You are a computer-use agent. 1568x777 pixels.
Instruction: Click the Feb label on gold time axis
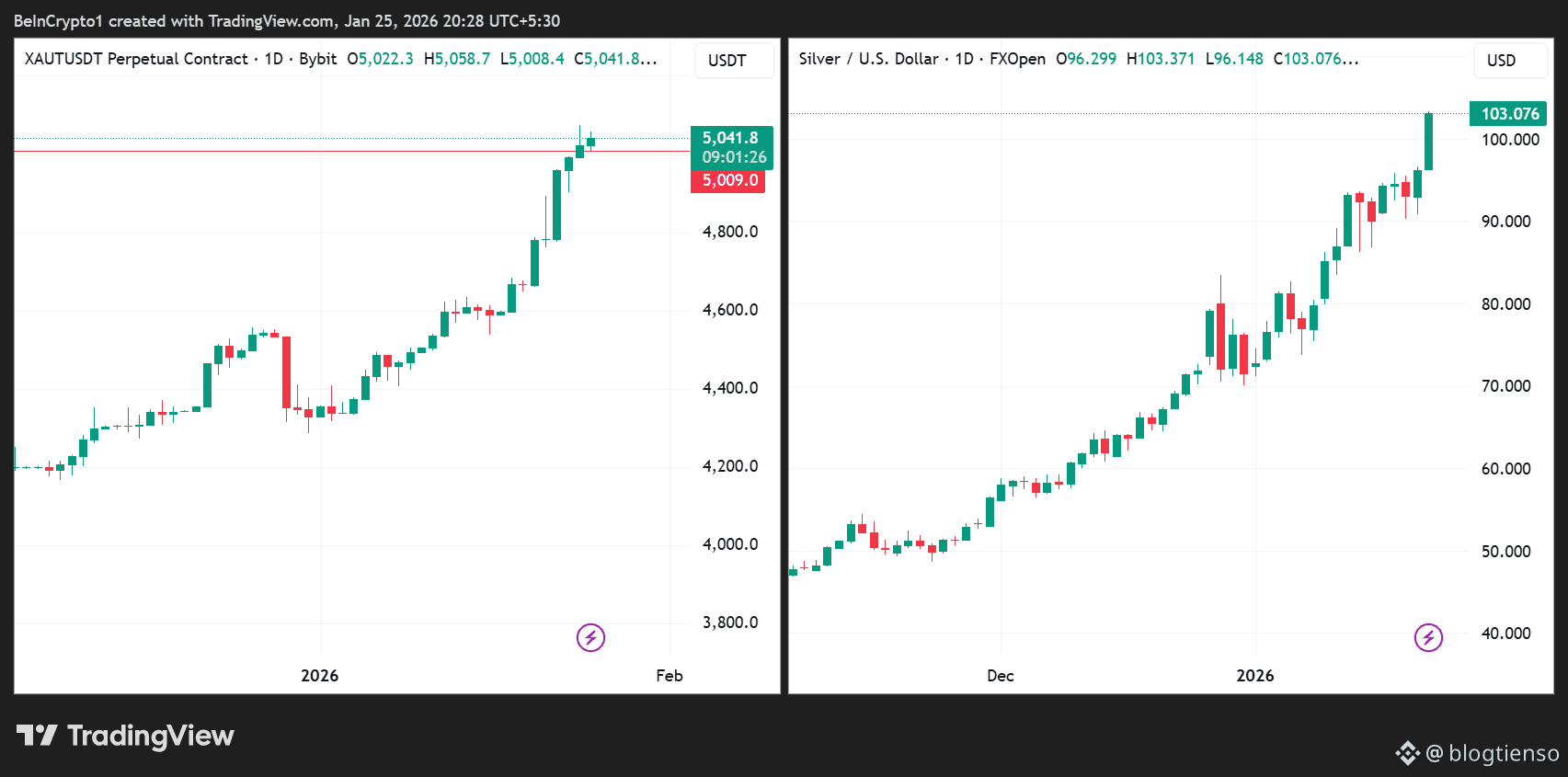pos(670,676)
